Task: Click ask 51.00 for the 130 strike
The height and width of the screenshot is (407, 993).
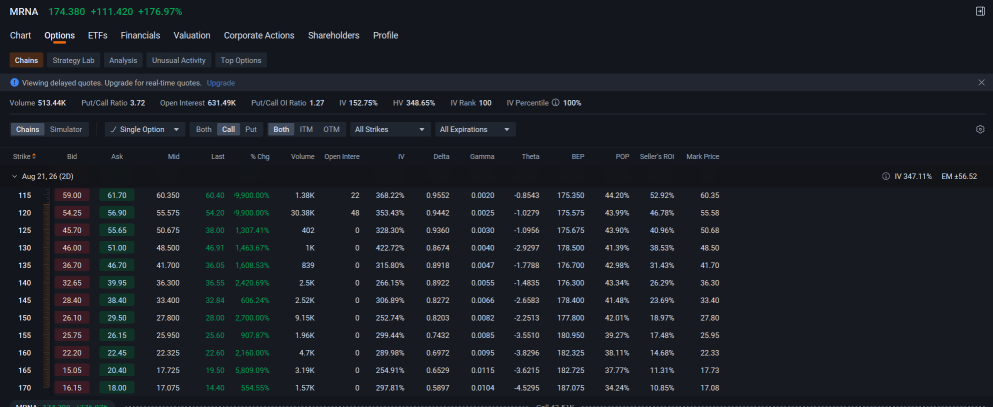Action: pos(117,248)
